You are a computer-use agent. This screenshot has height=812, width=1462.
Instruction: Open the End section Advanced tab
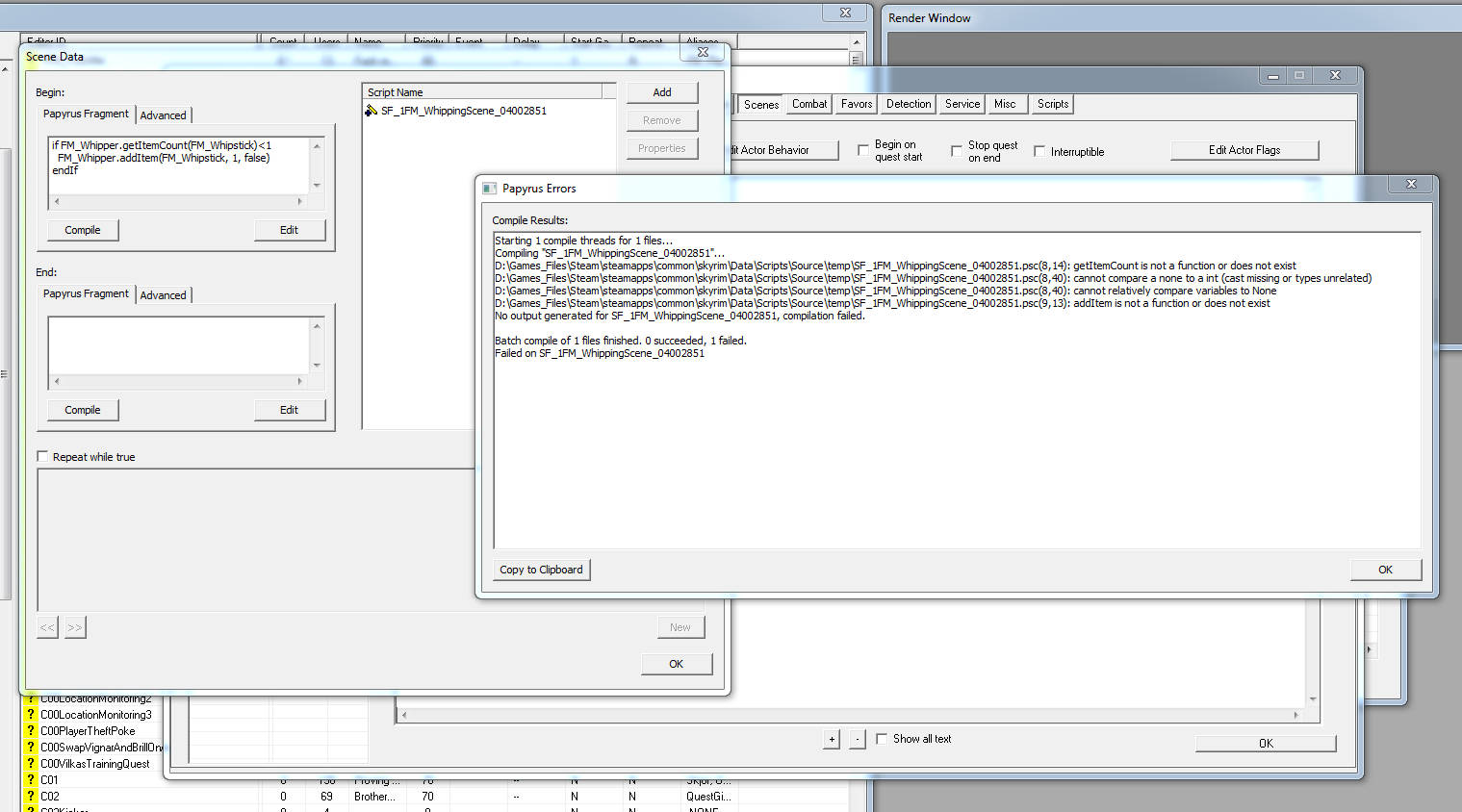164,295
